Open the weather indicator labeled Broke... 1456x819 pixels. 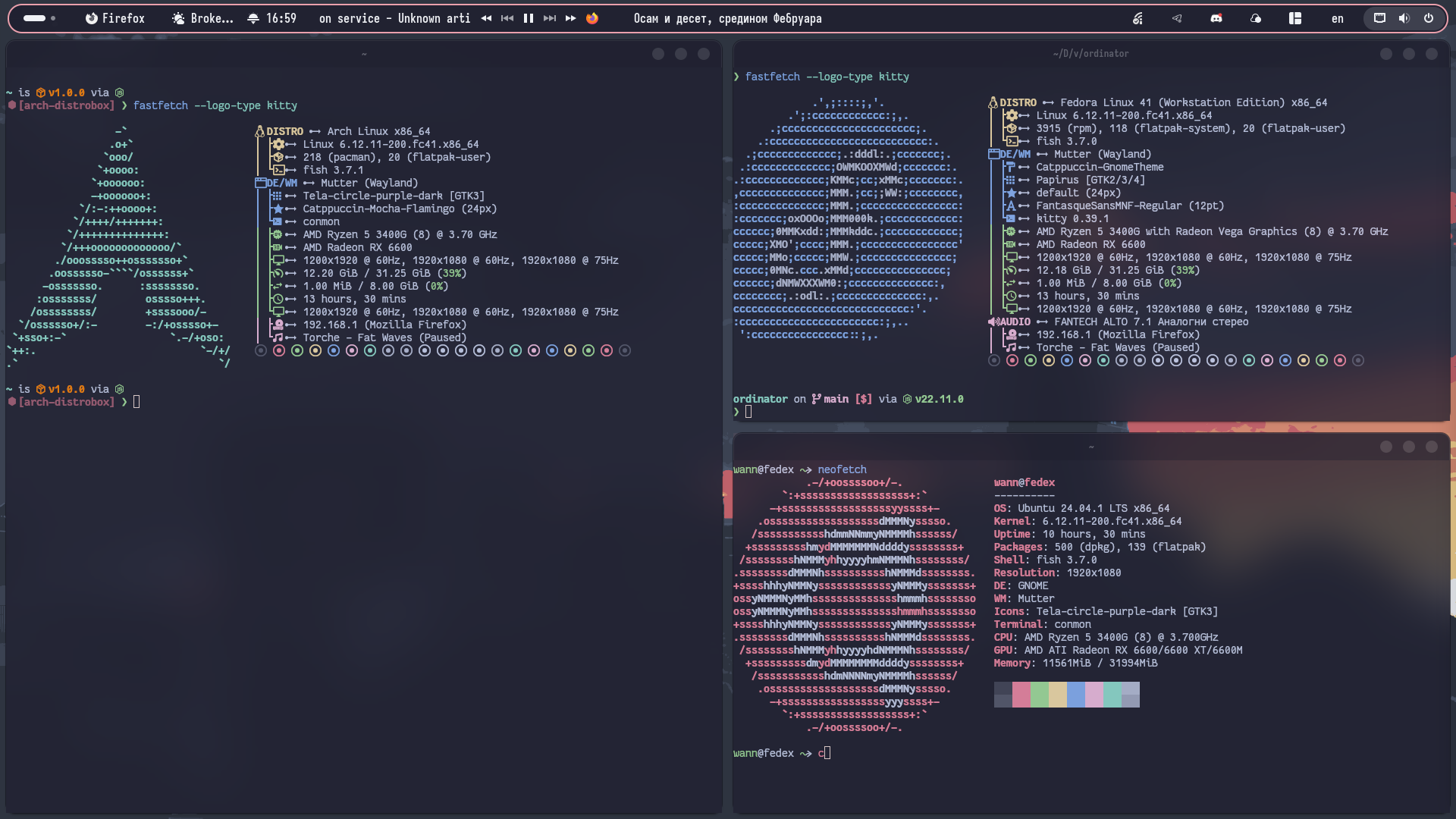coord(202,18)
